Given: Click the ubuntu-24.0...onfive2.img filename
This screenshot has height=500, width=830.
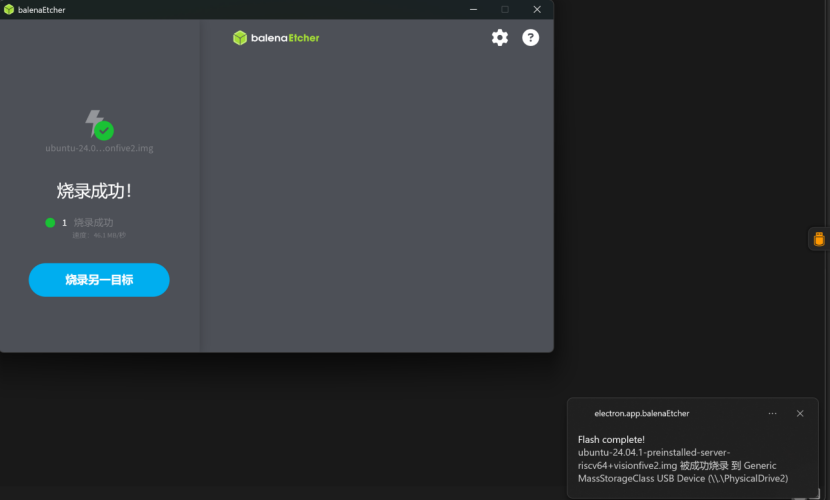Looking at the screenshot, I should (x=99, y=148).
